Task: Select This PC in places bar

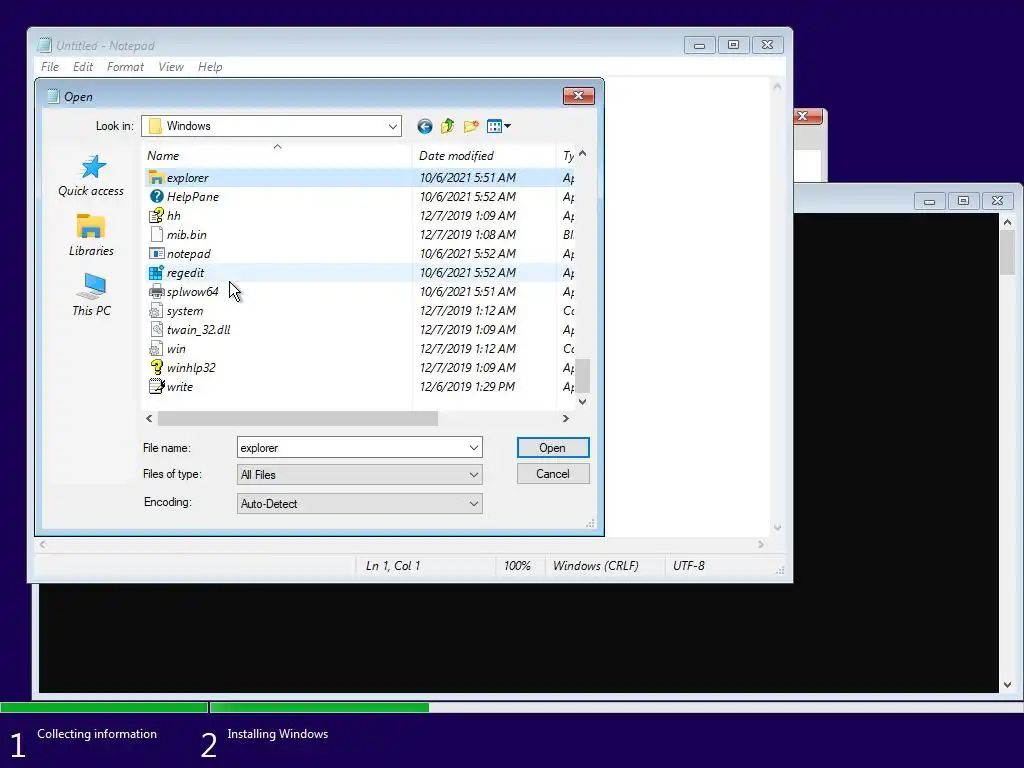Action: (x=91, y=295)
